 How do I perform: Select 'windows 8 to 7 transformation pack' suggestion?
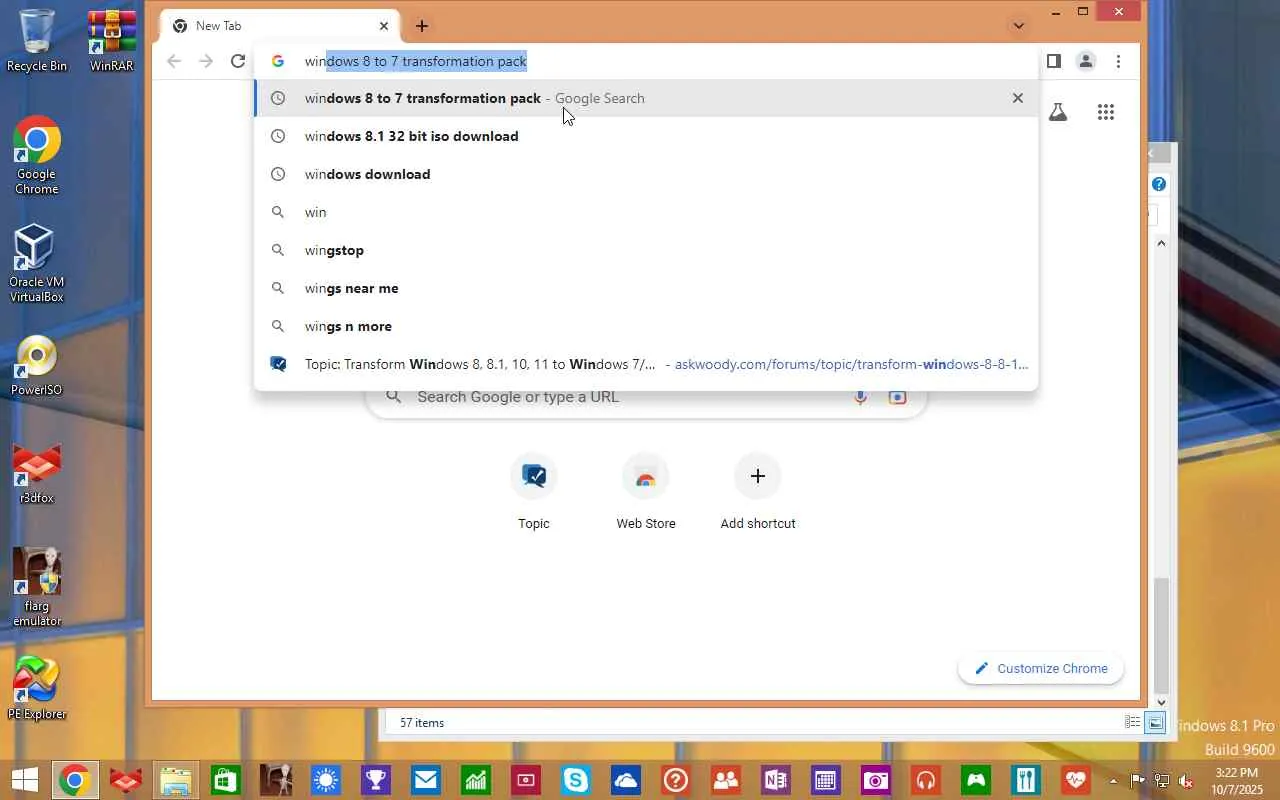click(x=646, y=98)
